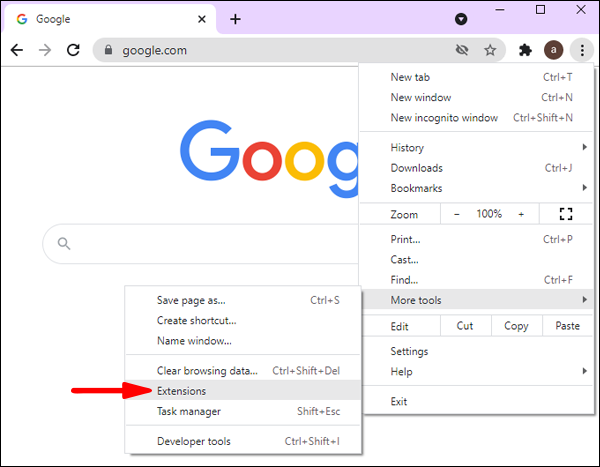Viewport: 600px width, 467px height.
Task: Expand the More tools submenu arrow
Action: coord(584,299)
